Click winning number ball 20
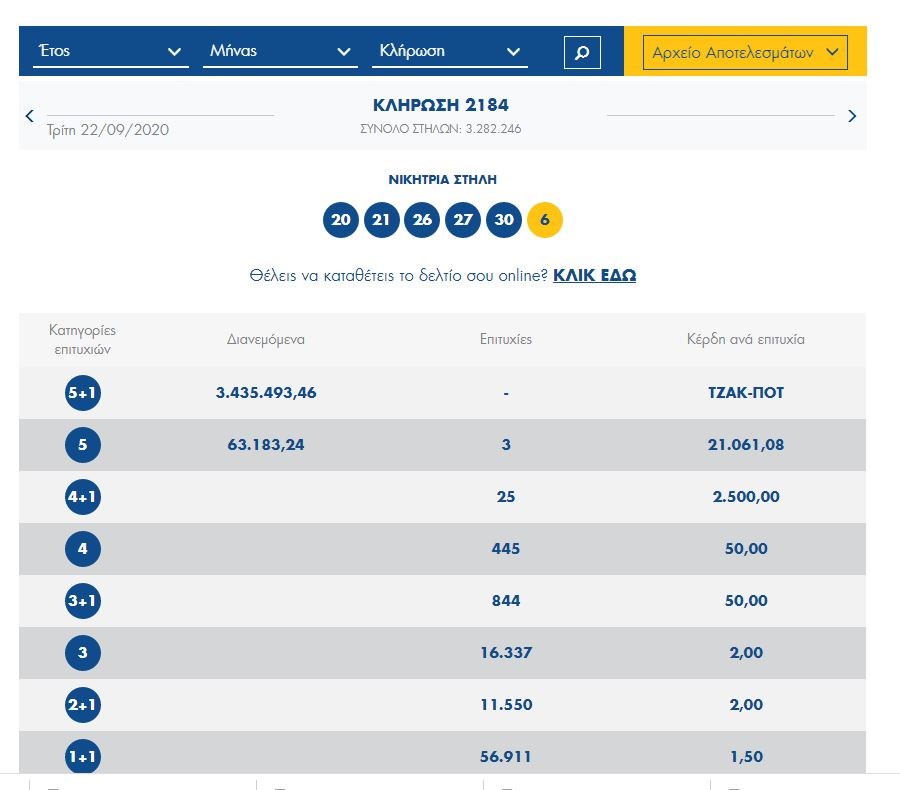 click(x=341, y=220)
